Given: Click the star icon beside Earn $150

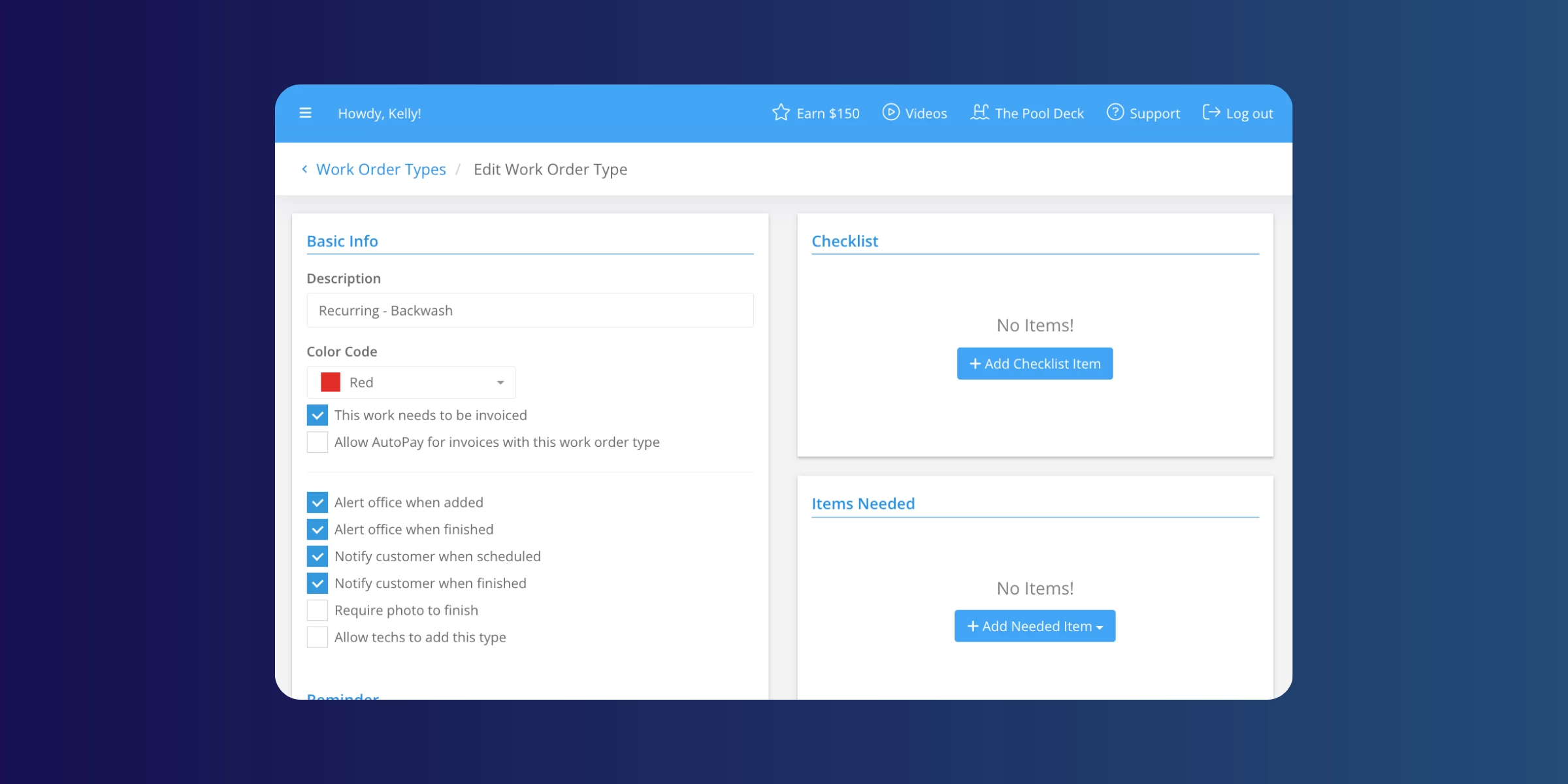Looking at the screenshot, I should click(x=781, y=113).
